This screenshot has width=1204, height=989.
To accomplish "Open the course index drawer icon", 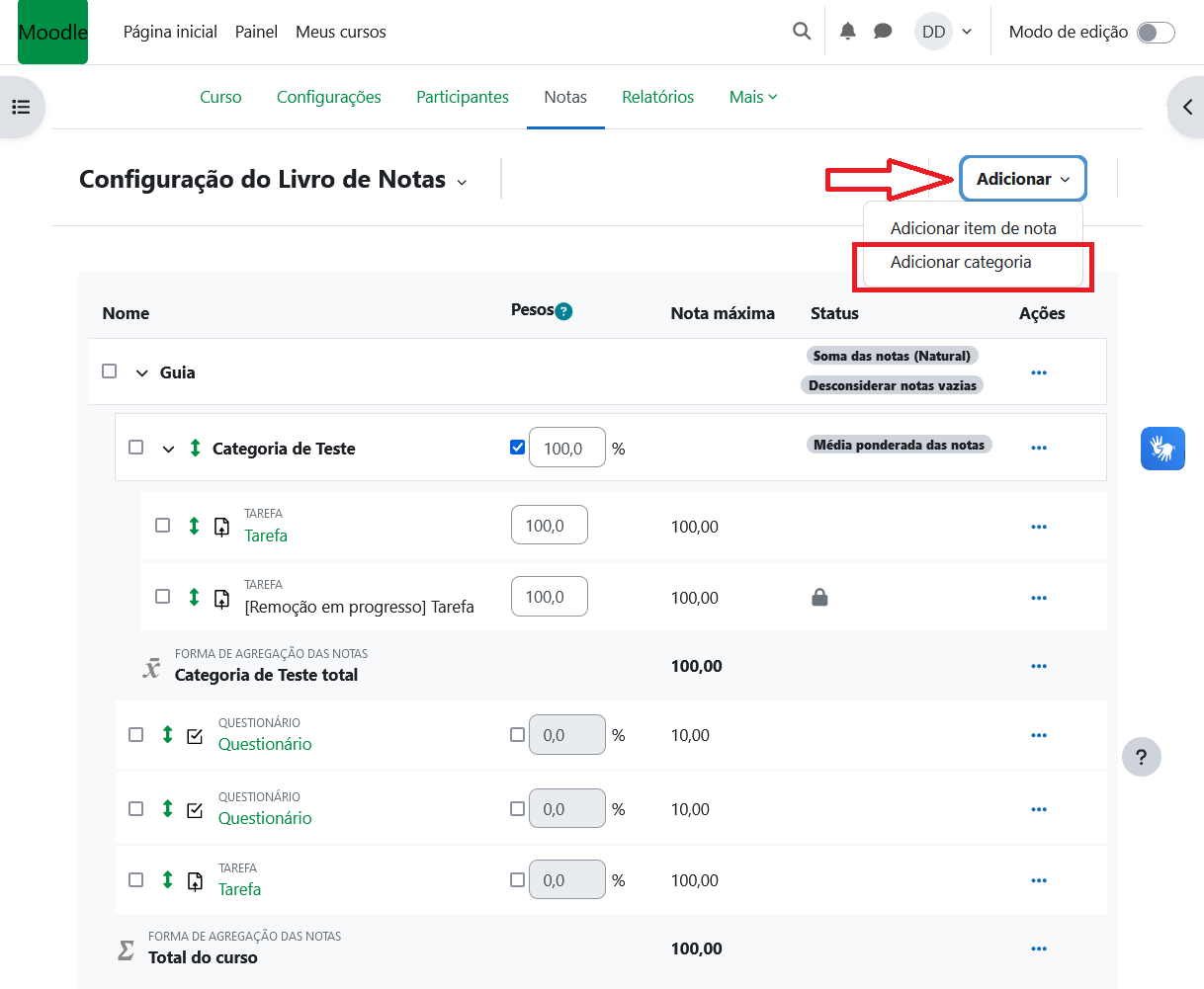I will [x=21, y=107].
